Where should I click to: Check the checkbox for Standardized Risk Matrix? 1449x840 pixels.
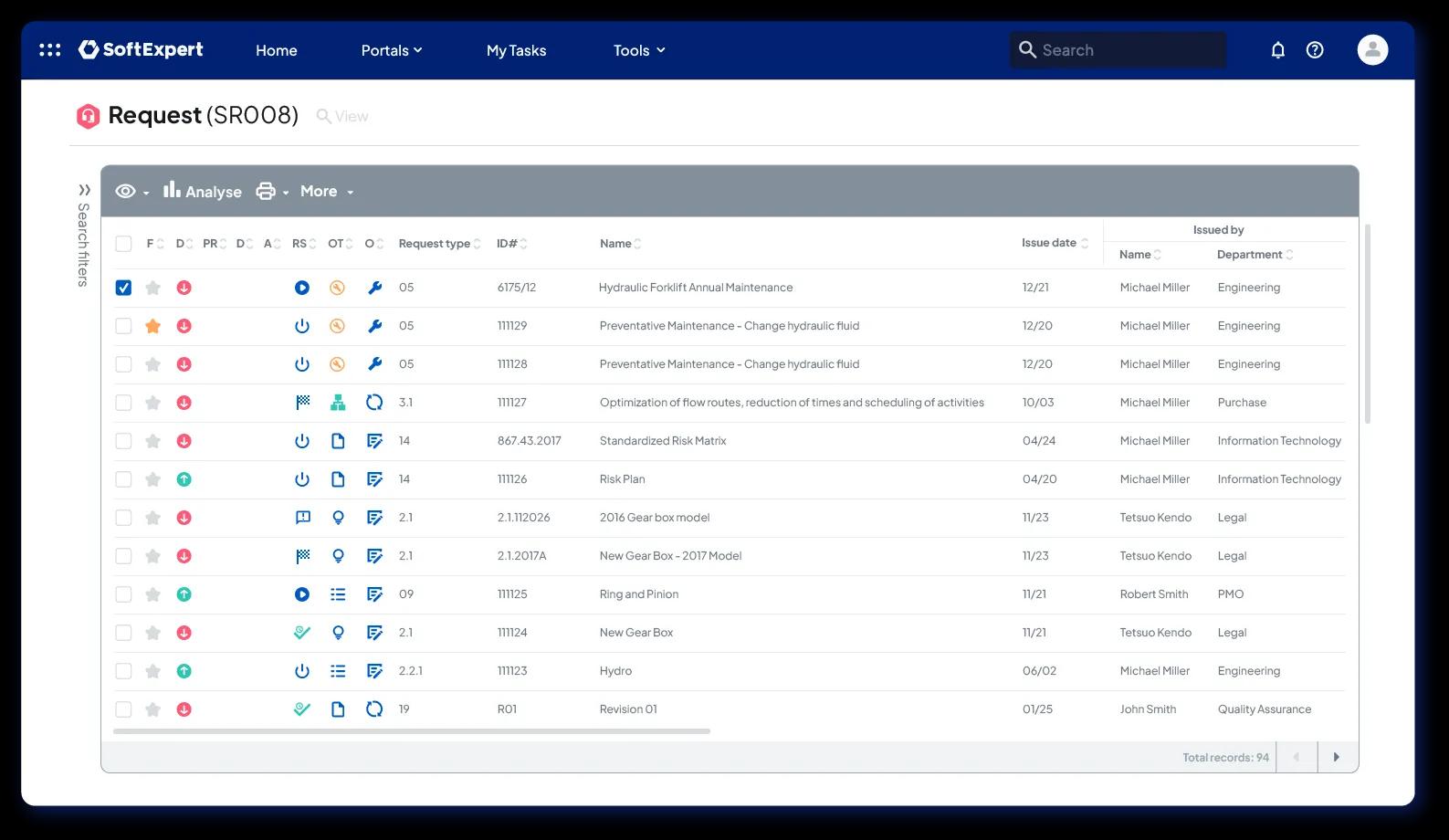tap(123, 441)
